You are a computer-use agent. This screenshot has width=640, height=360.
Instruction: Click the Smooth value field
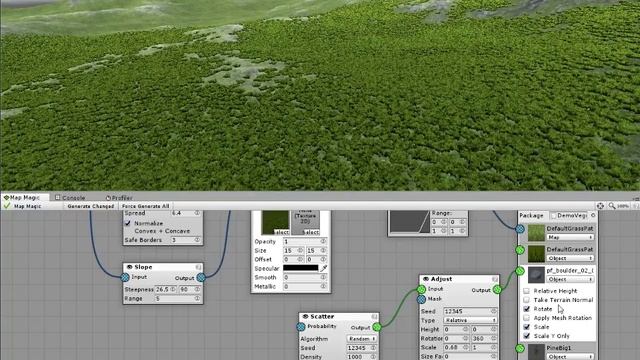[x=305, y=278]
